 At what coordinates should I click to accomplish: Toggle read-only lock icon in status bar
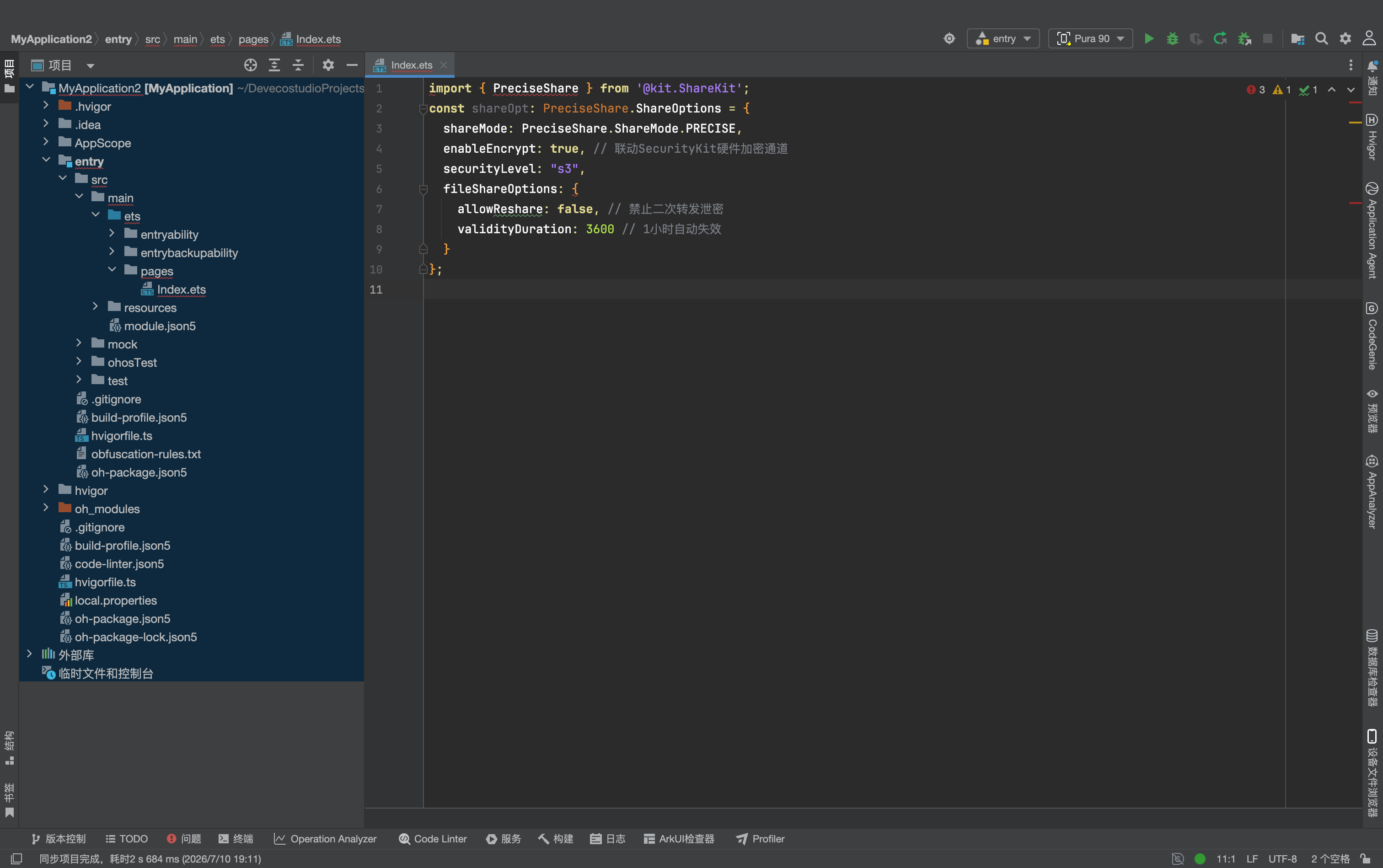(1366, 859)
